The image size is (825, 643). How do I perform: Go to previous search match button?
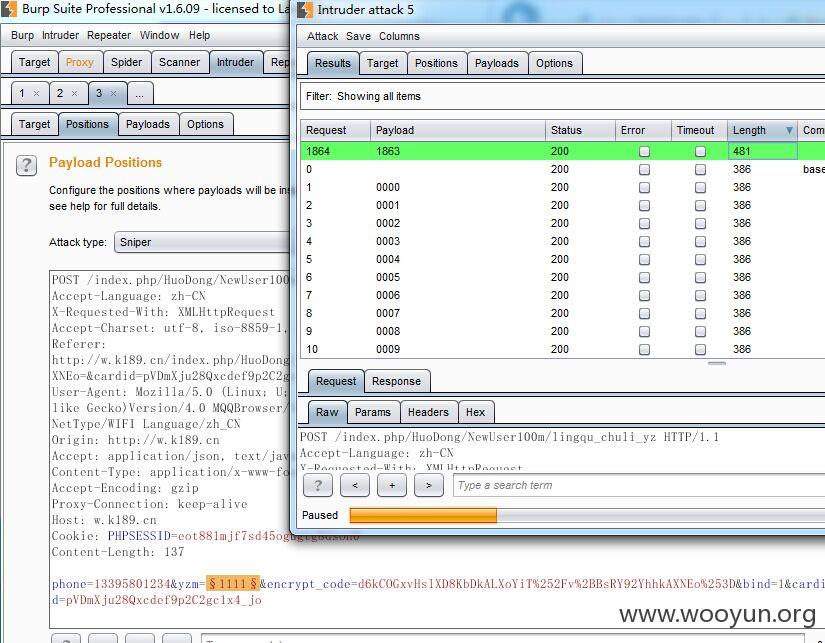coord(355,485)
